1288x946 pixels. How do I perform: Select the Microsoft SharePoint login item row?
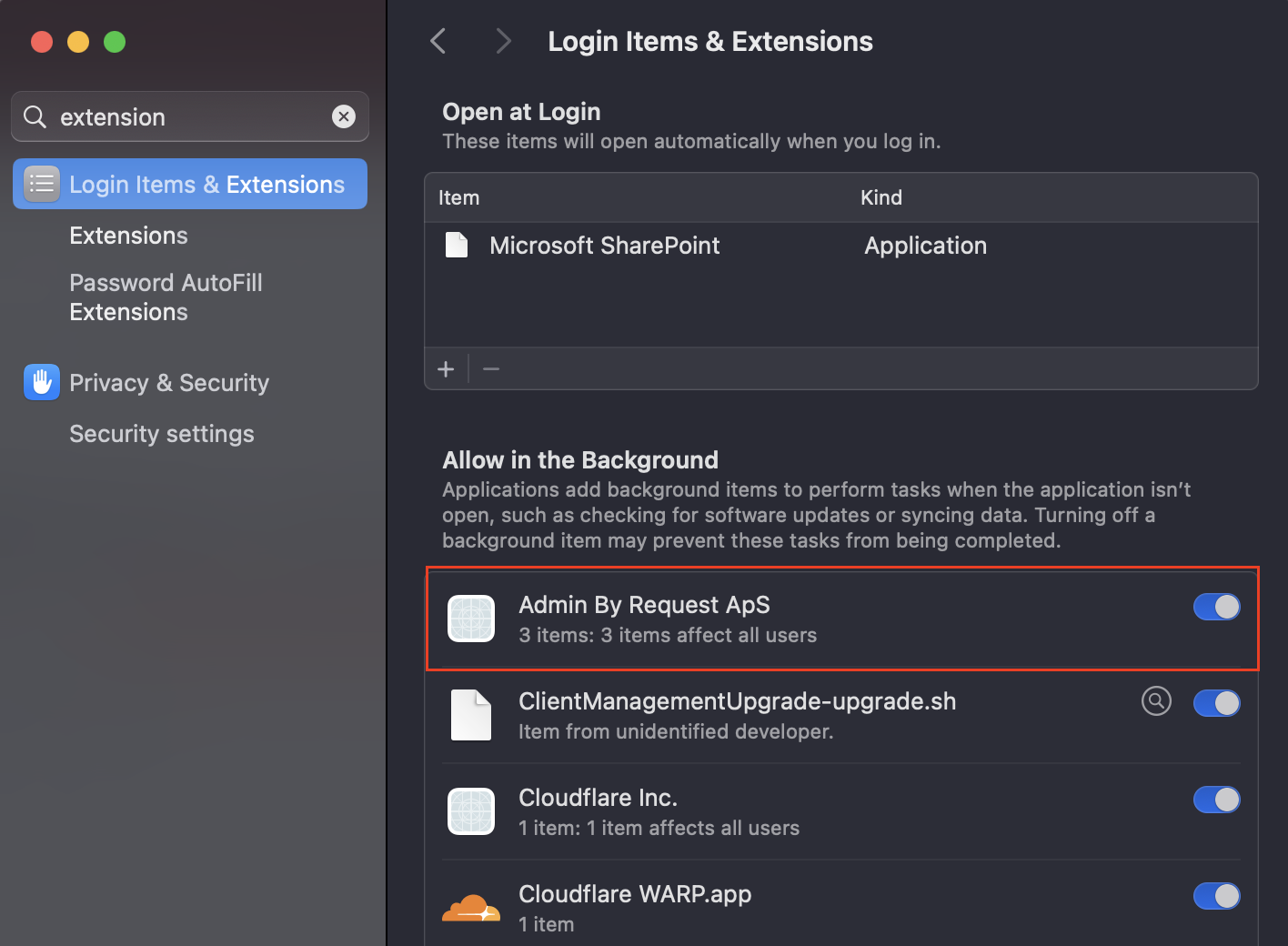coord(841,246)
